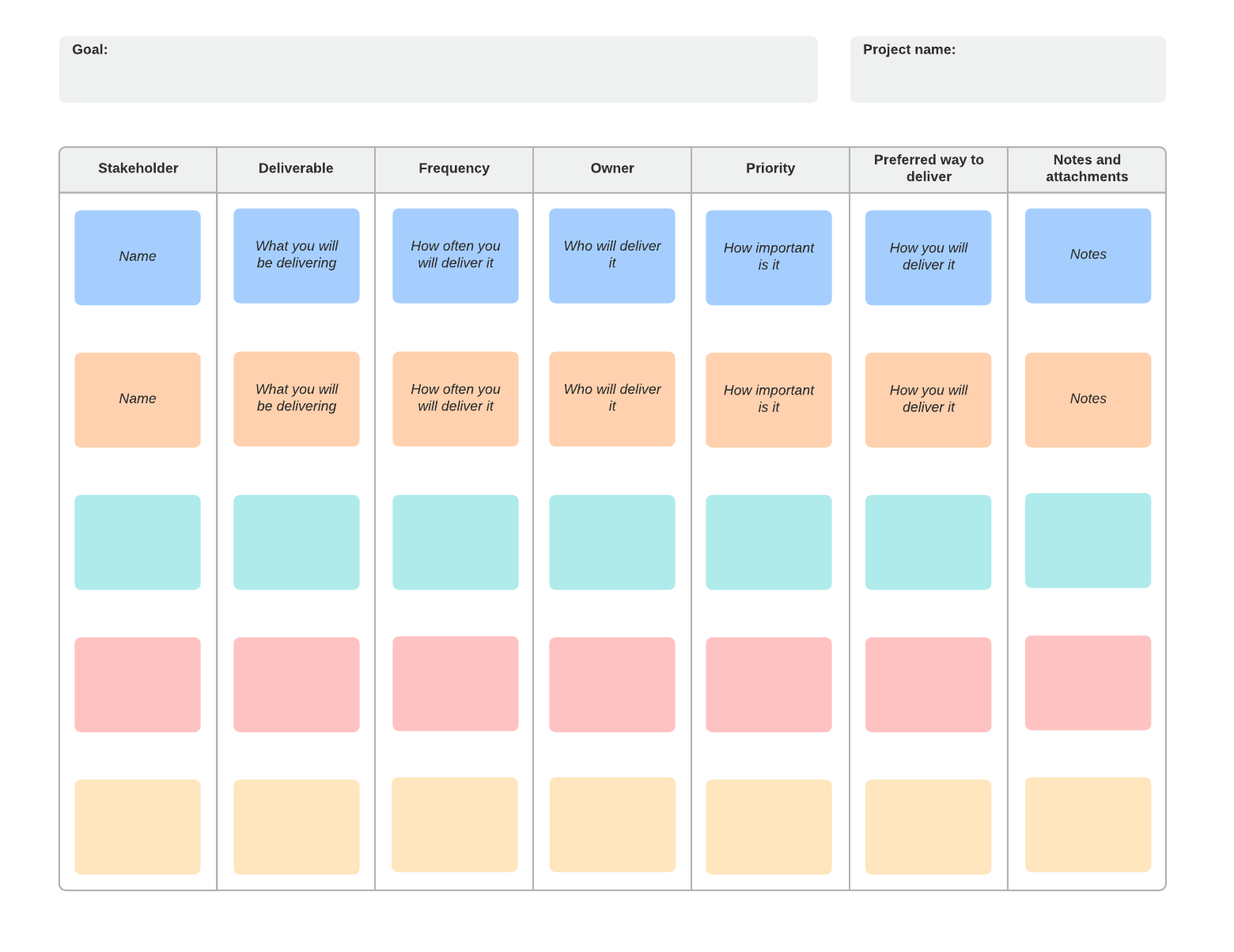Click blue 'How you will deliver it' note
This screenshot has width=1234, height=952.
click(x=928, y=257)
